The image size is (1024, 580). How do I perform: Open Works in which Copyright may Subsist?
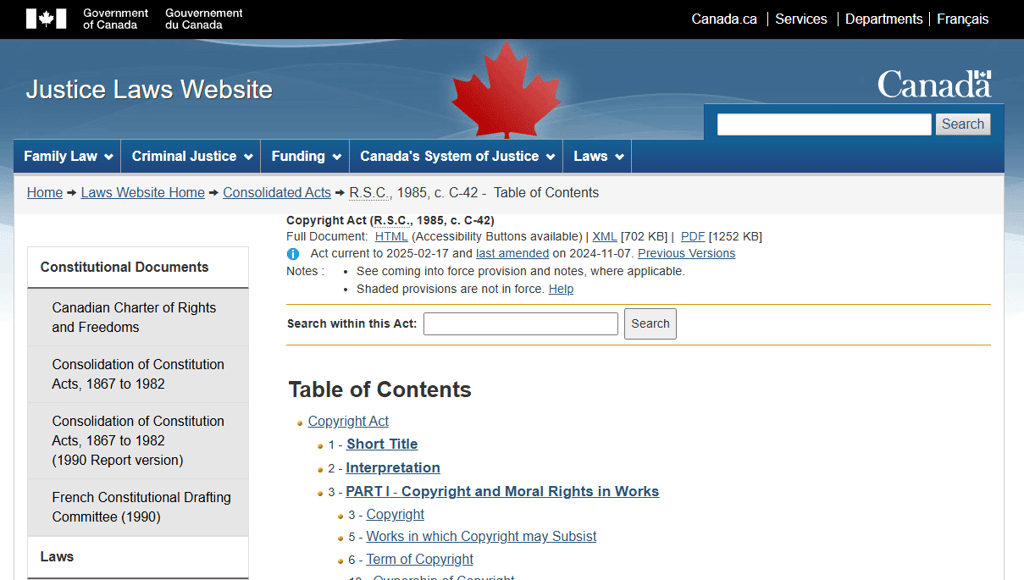point(481,536)
